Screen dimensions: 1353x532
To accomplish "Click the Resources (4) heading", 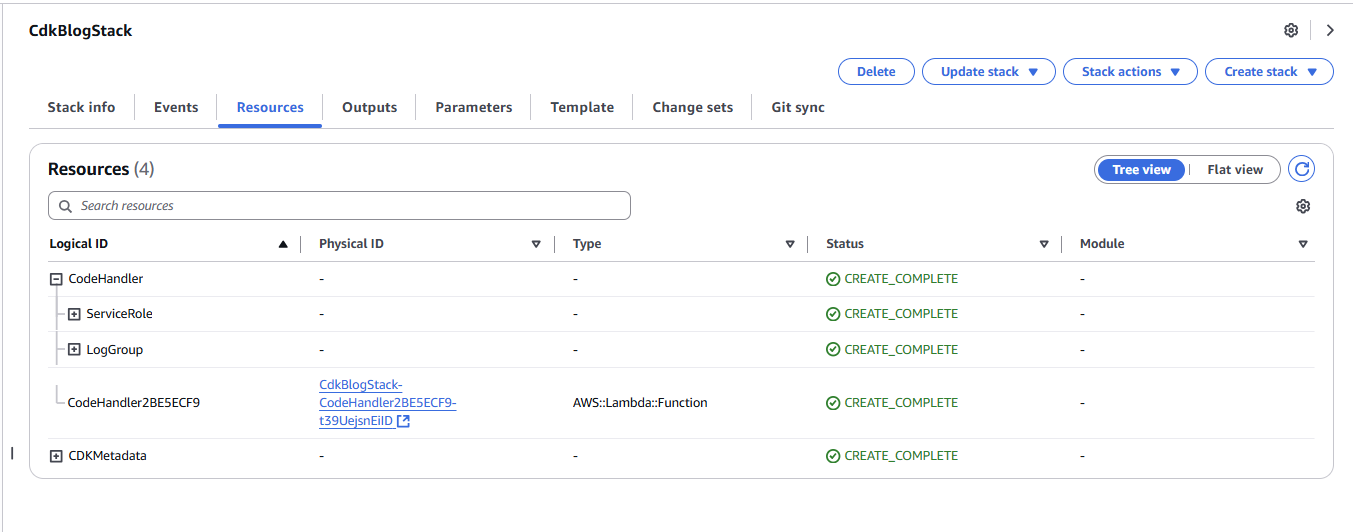I will pyautogui.click(x=101, y=169).
